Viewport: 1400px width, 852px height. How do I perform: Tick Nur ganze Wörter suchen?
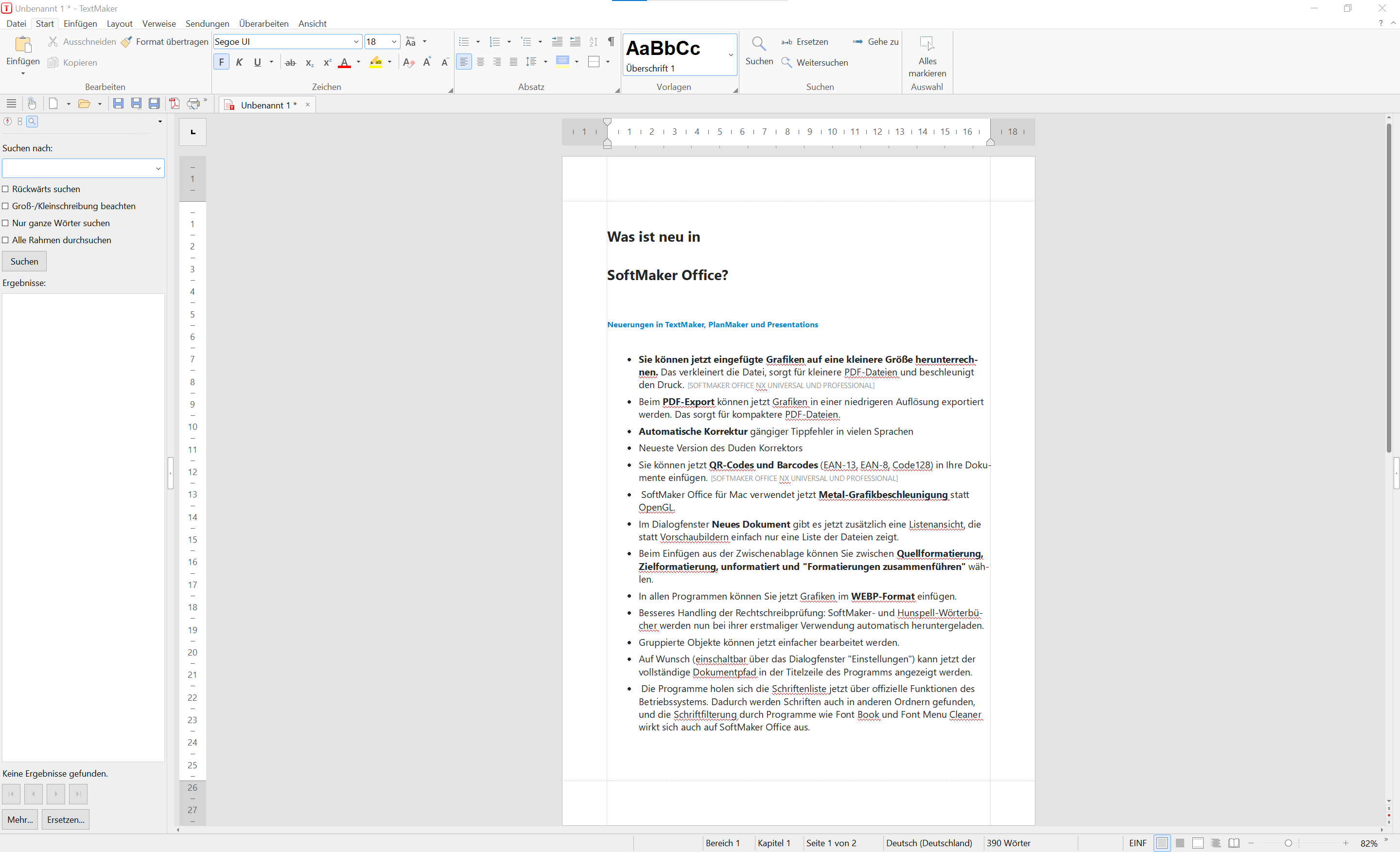[x=6, y=223]
